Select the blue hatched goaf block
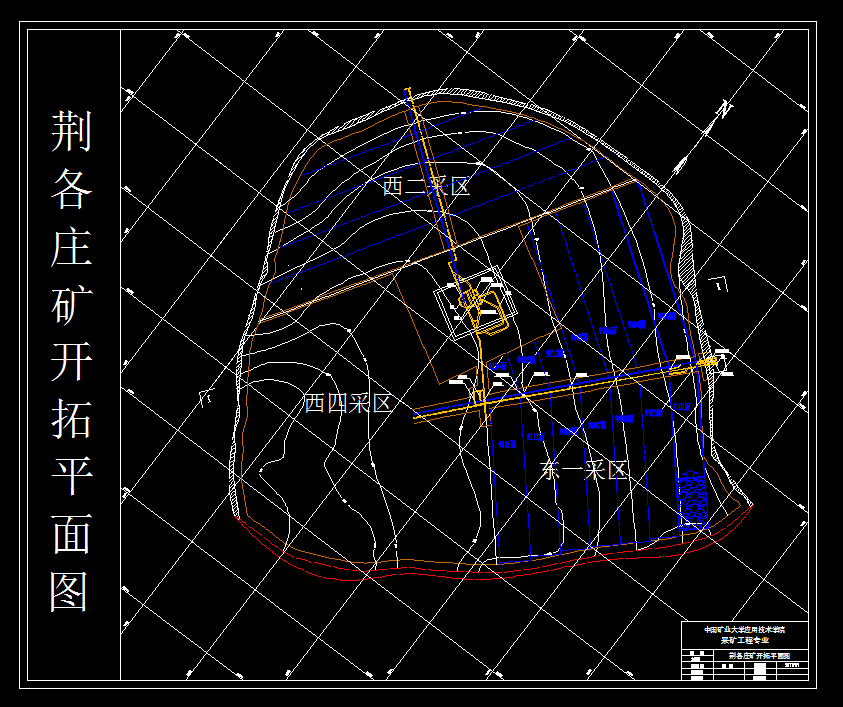 pos(691,501)
